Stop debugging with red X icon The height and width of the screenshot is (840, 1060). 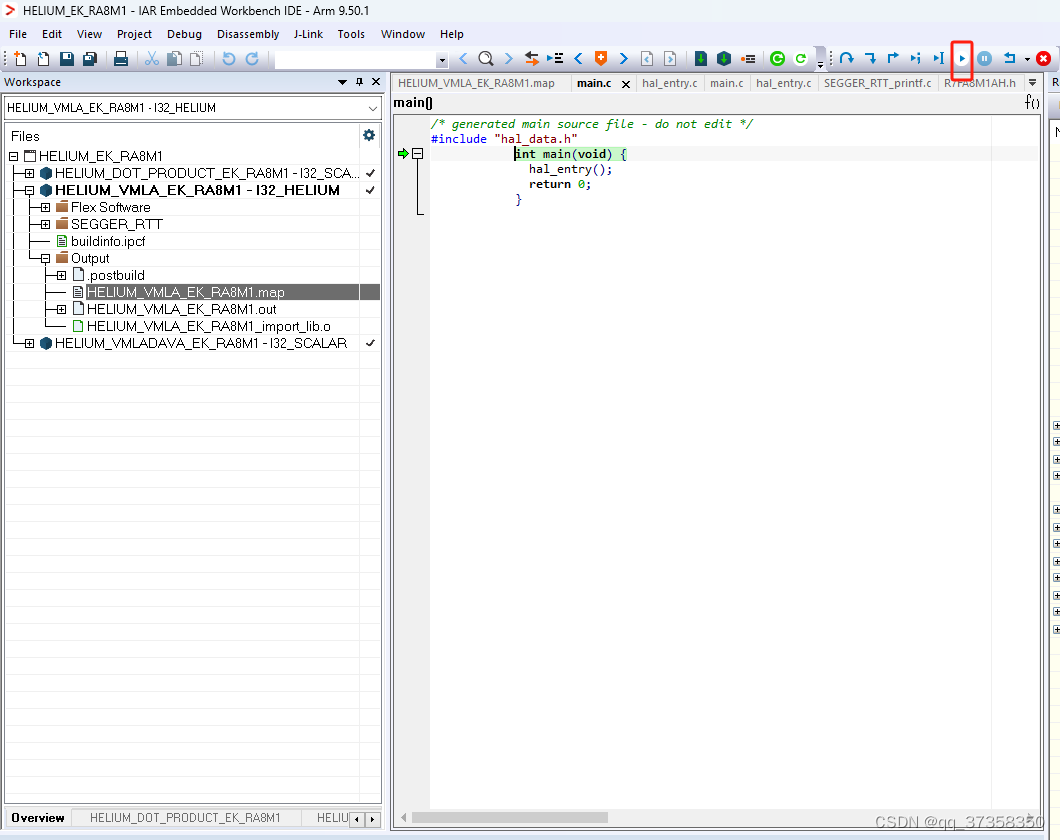(1043, 59)
